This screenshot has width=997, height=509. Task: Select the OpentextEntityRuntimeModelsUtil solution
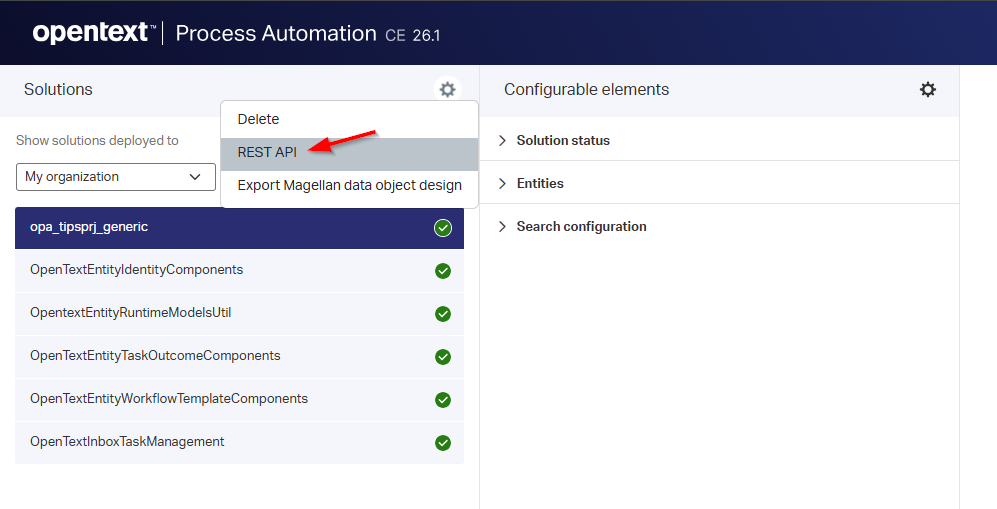pos(239,314)
